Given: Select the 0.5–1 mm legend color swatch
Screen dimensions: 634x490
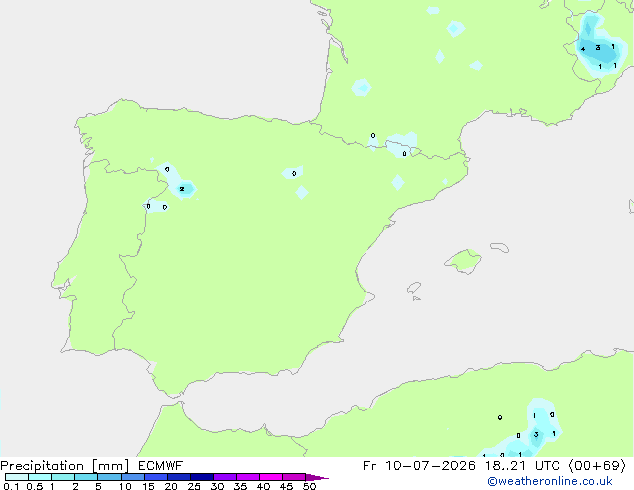Looking at the screenshot, I should (40, 477).
